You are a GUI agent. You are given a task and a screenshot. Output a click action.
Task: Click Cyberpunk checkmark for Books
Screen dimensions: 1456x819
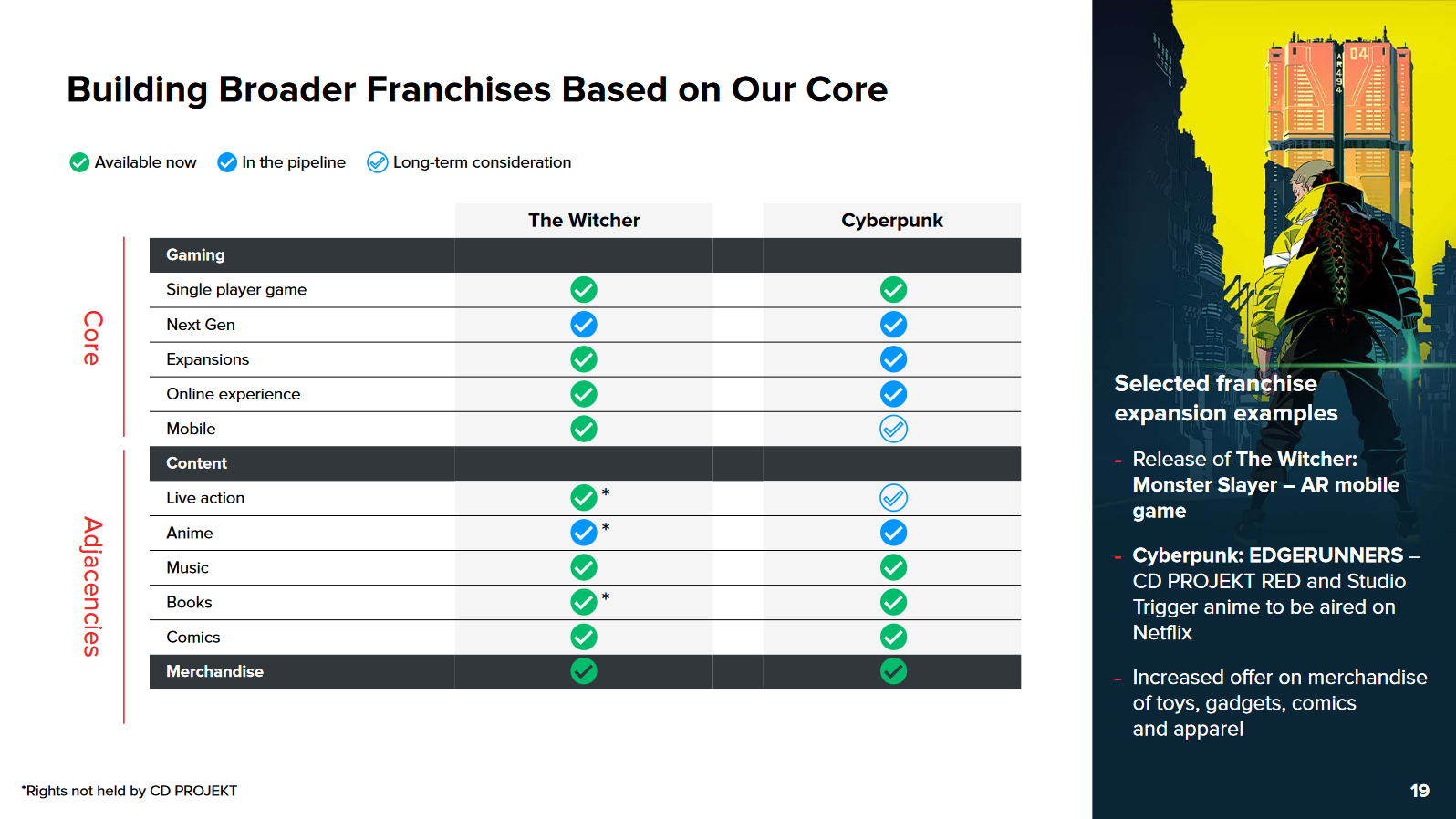893,602
